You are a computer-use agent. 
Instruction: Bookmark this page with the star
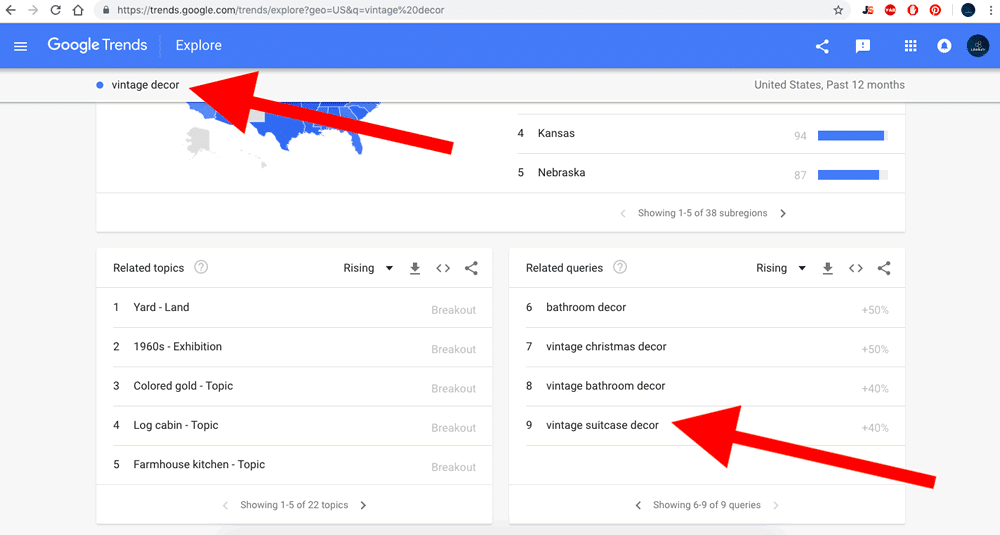pos(838,10)
